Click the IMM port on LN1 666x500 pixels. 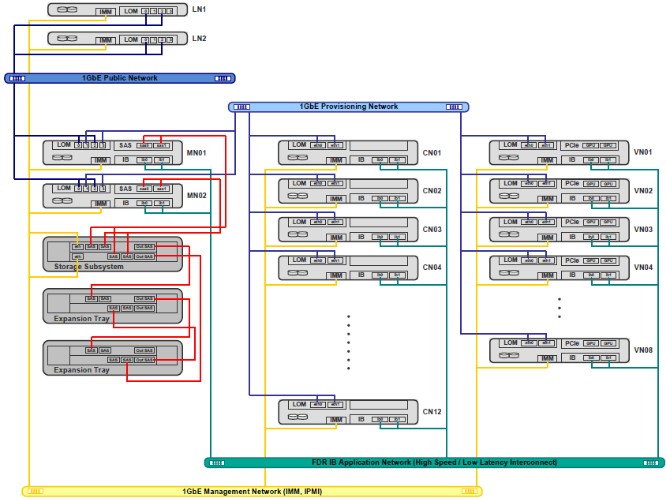(106, 12)
